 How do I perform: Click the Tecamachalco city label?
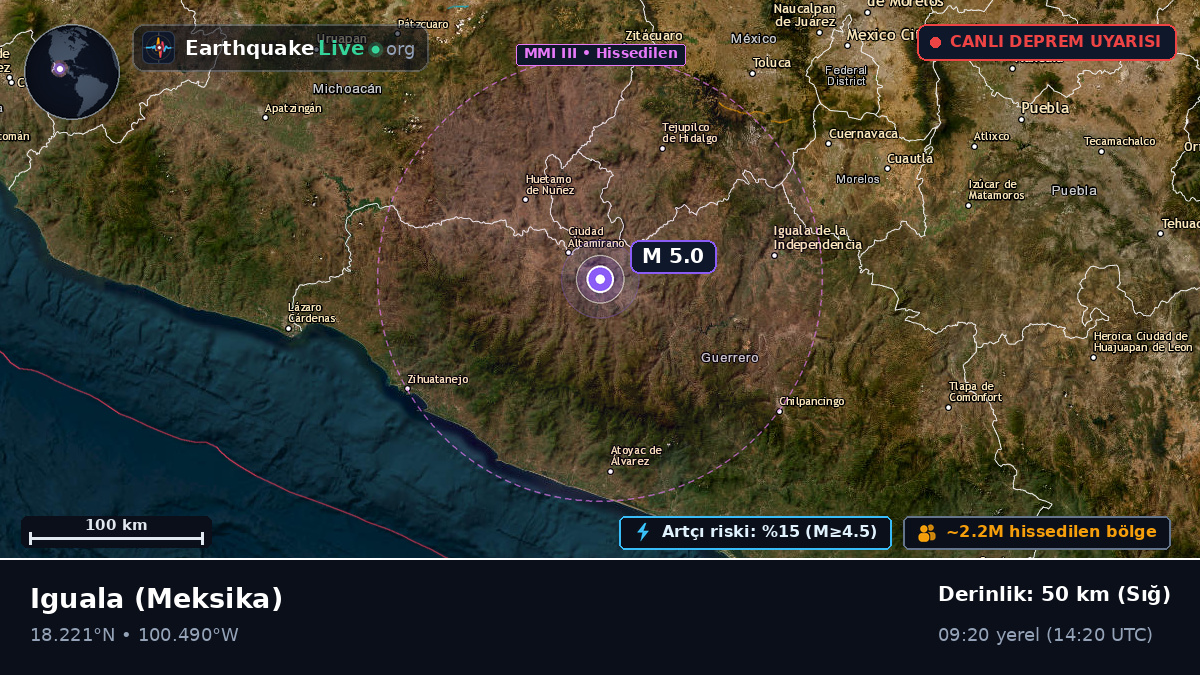(1120, 141)
